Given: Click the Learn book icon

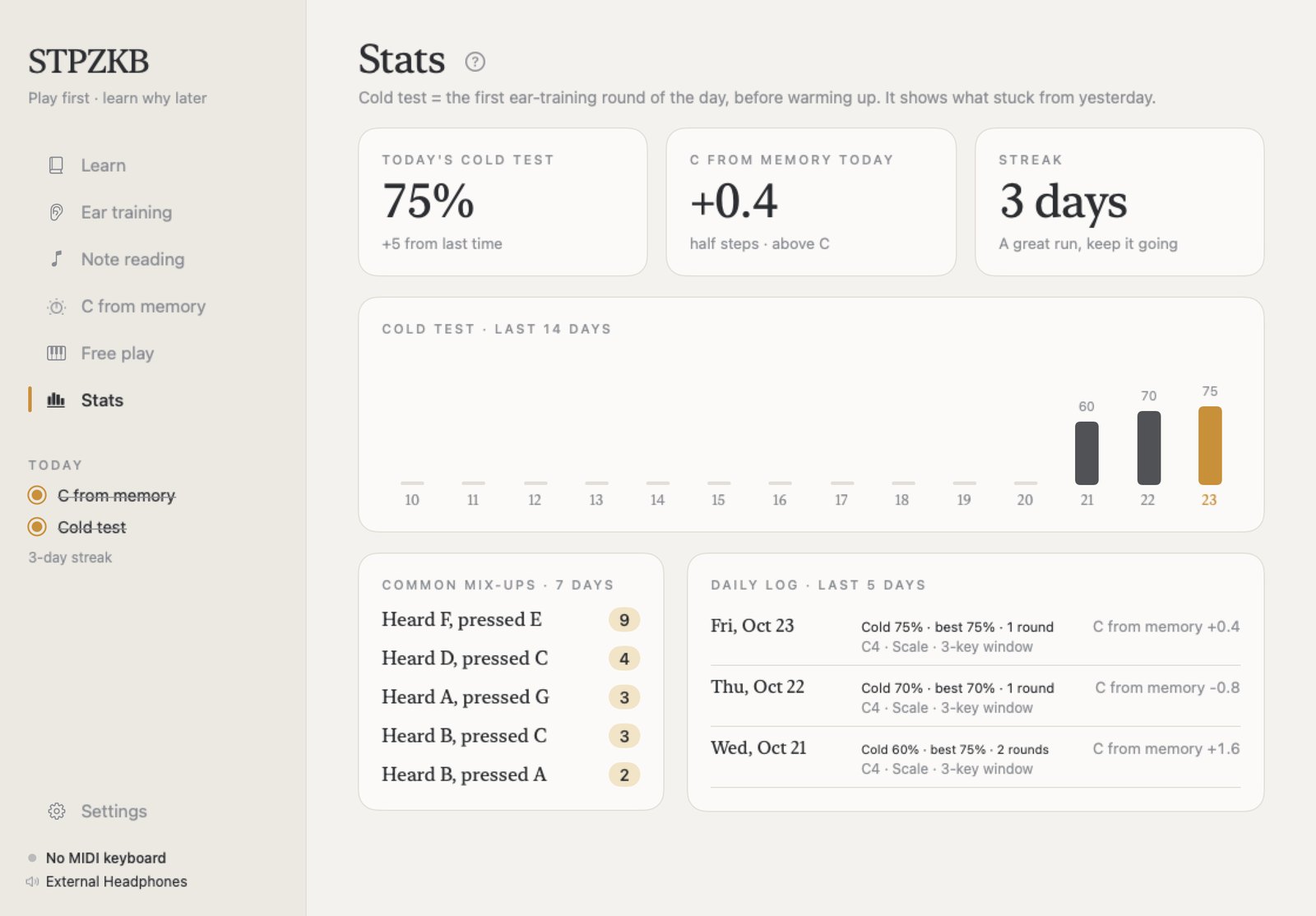Looking at the screenshot, I should (56, 165).
